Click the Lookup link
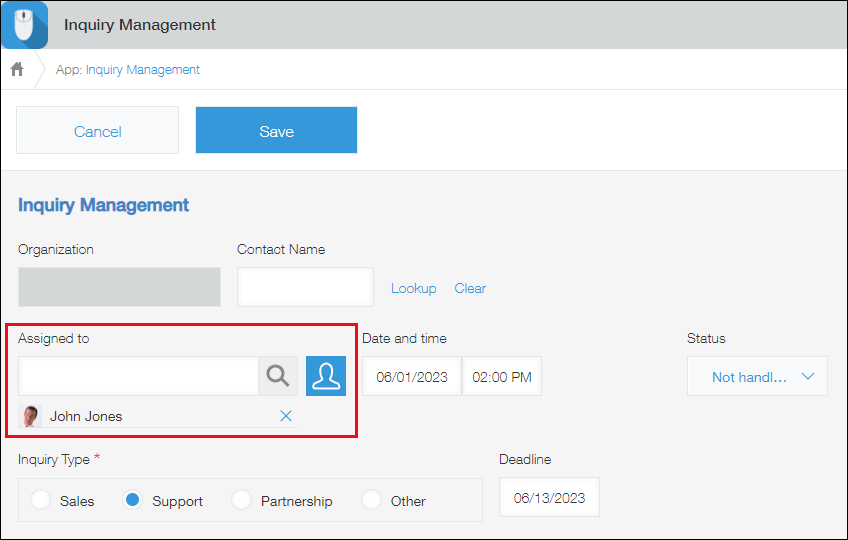The height and width of the screenshot is (540, 848). pyautogui.click(x=413, y=288)
